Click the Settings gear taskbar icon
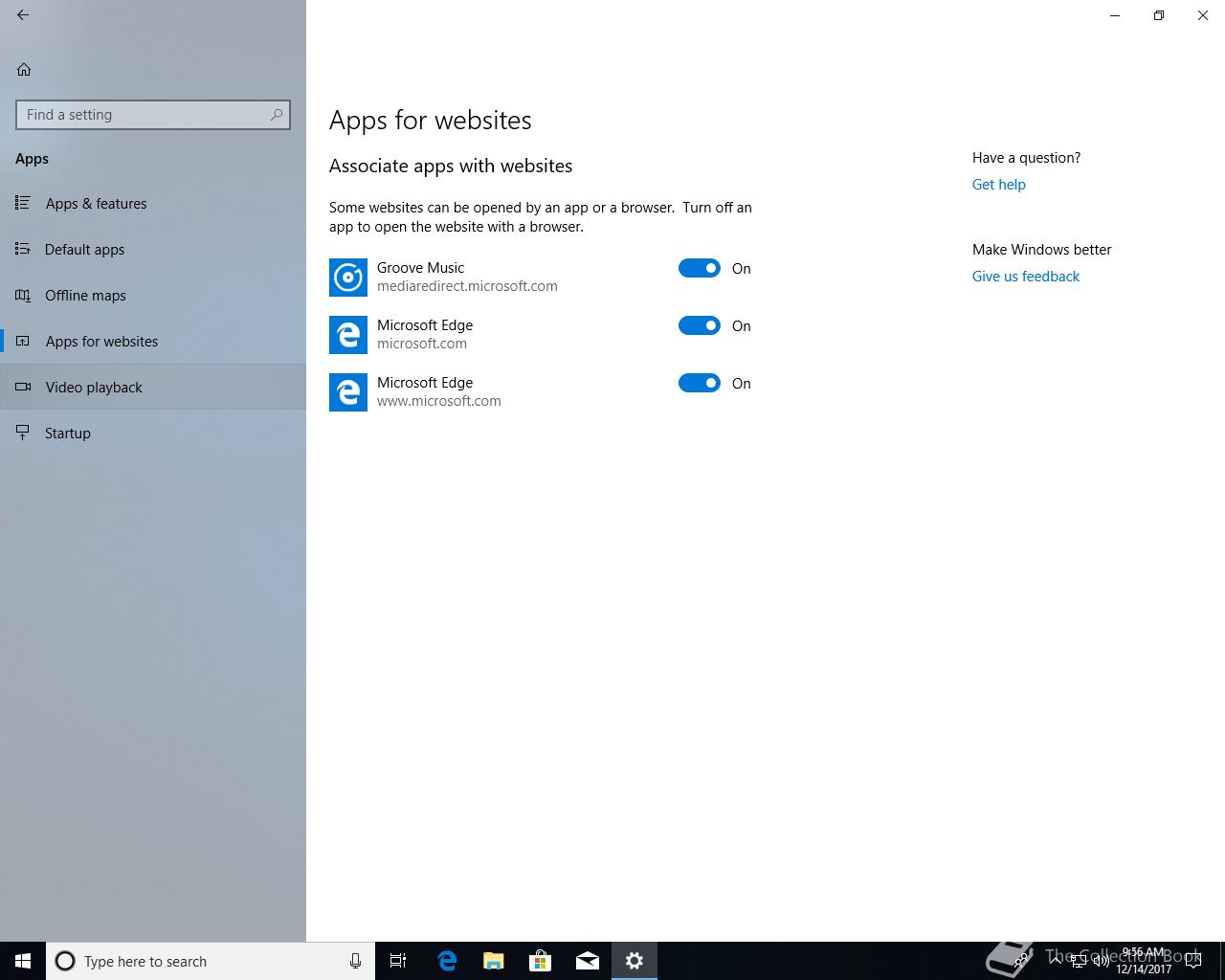Image resolution: width=1225 pixels, height=980 pixels. [x=635, y=961]
